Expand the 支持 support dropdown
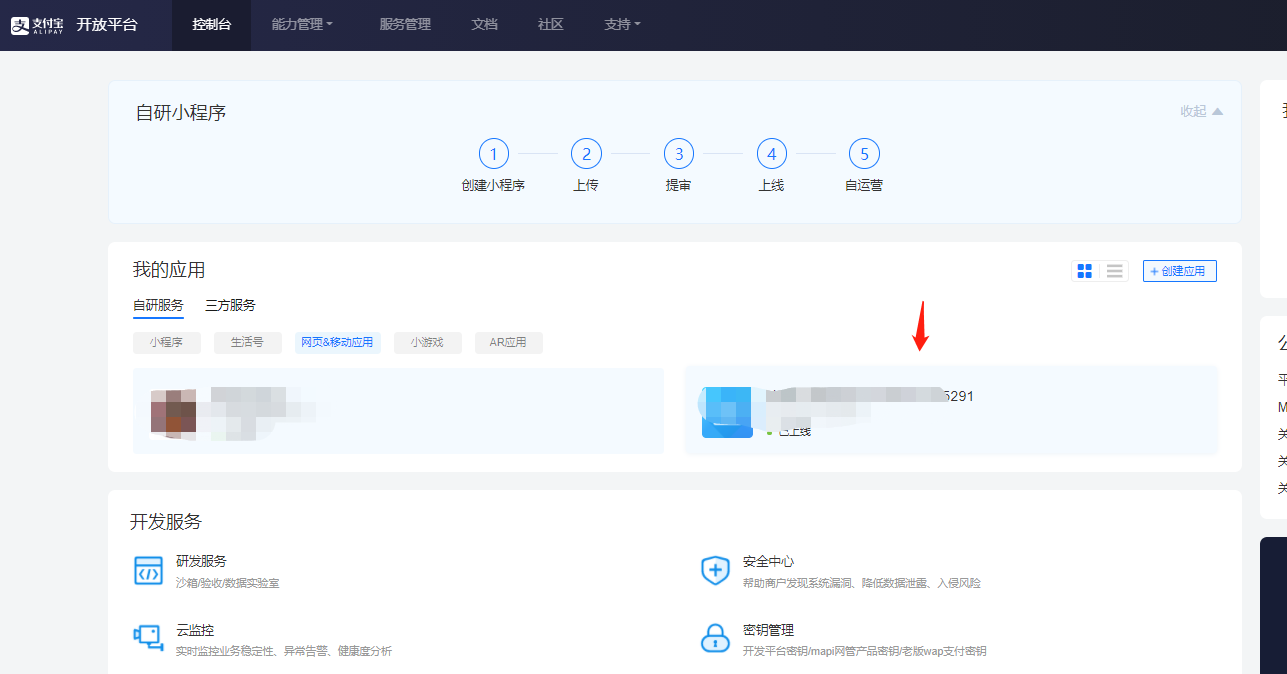This screenshot has width=1287, height=674. pos(622,25)
